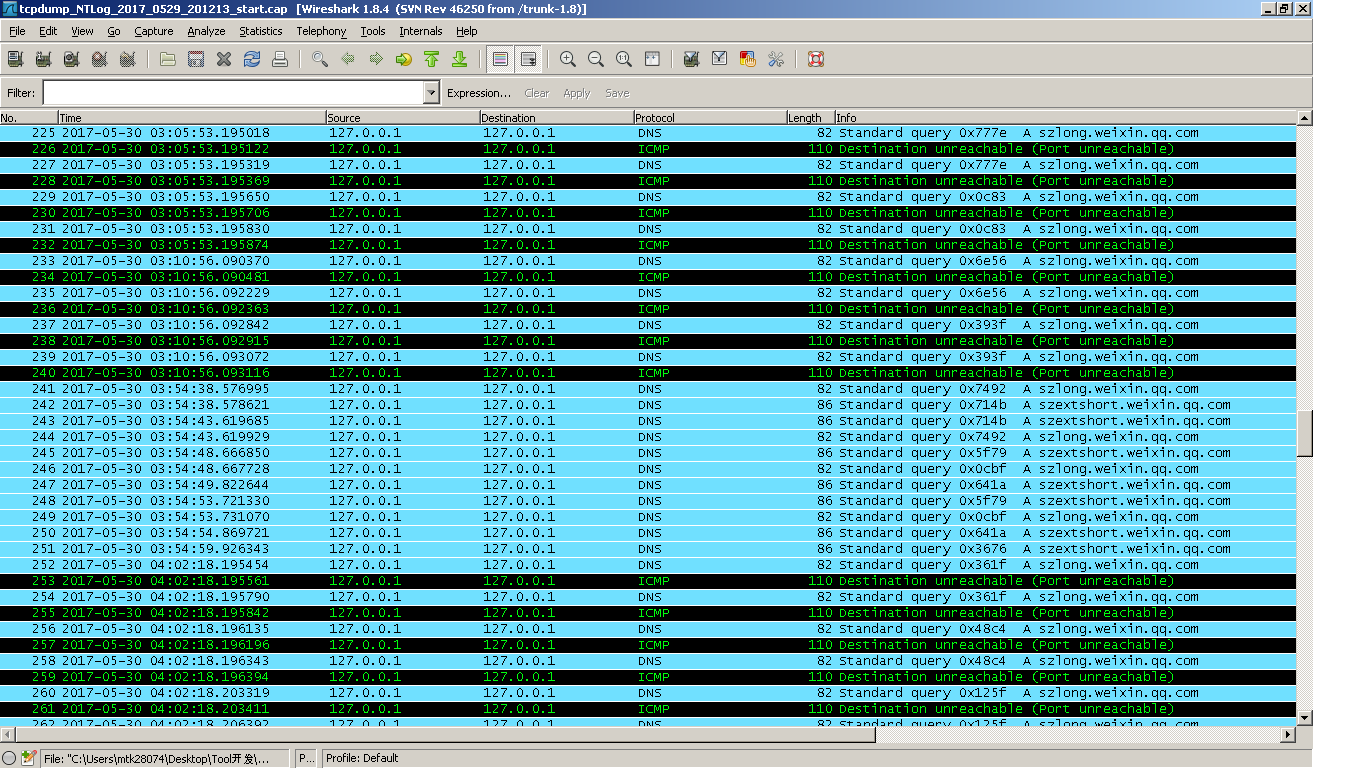Toggle packet list colorization

pos(501,59)
